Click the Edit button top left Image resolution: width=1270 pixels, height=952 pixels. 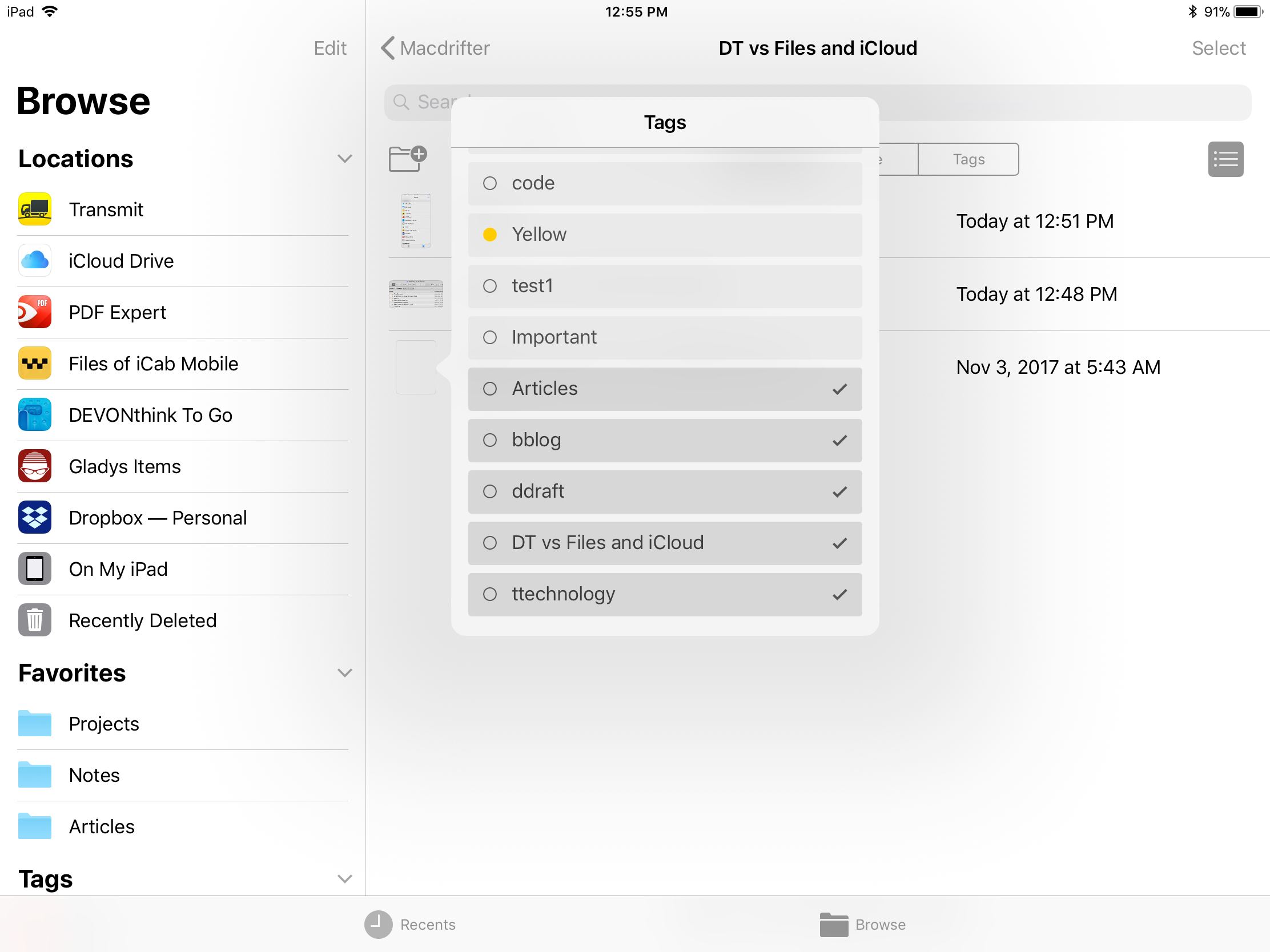[x=329, y=48]
